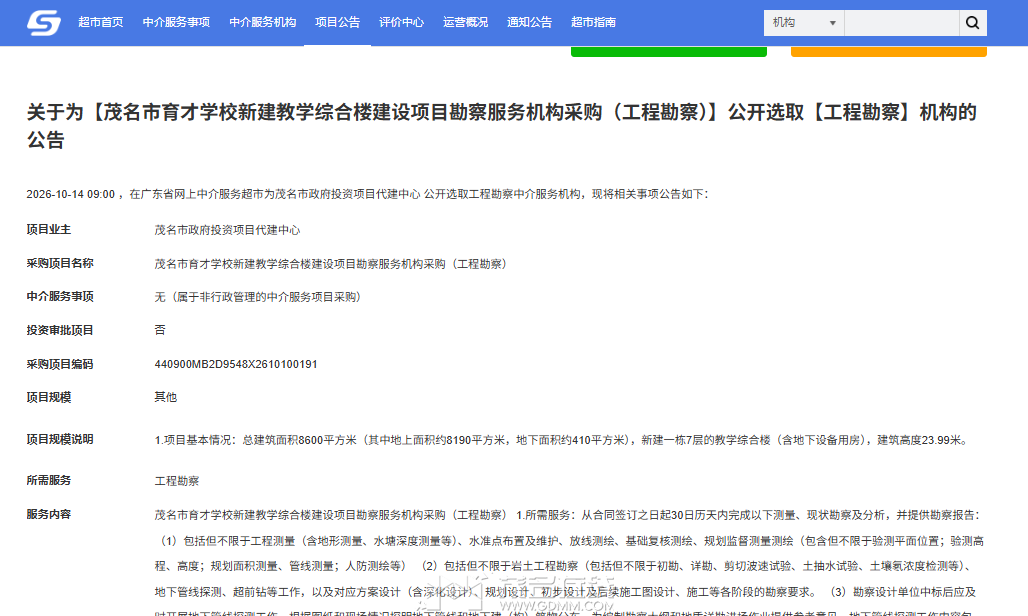Click the 其他 value beside 项目规模
The height and width of the screenshot is (616, 1028).
coord(166,397)
